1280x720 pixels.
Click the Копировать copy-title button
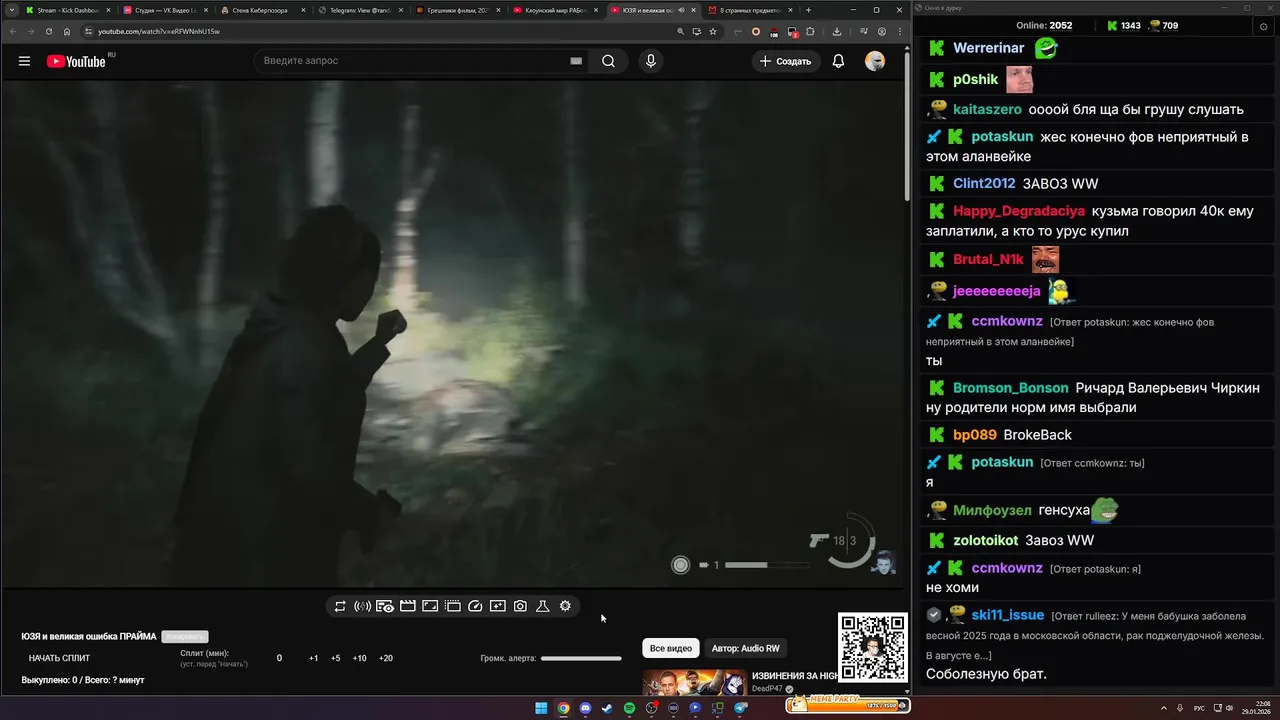pos(185,637)
